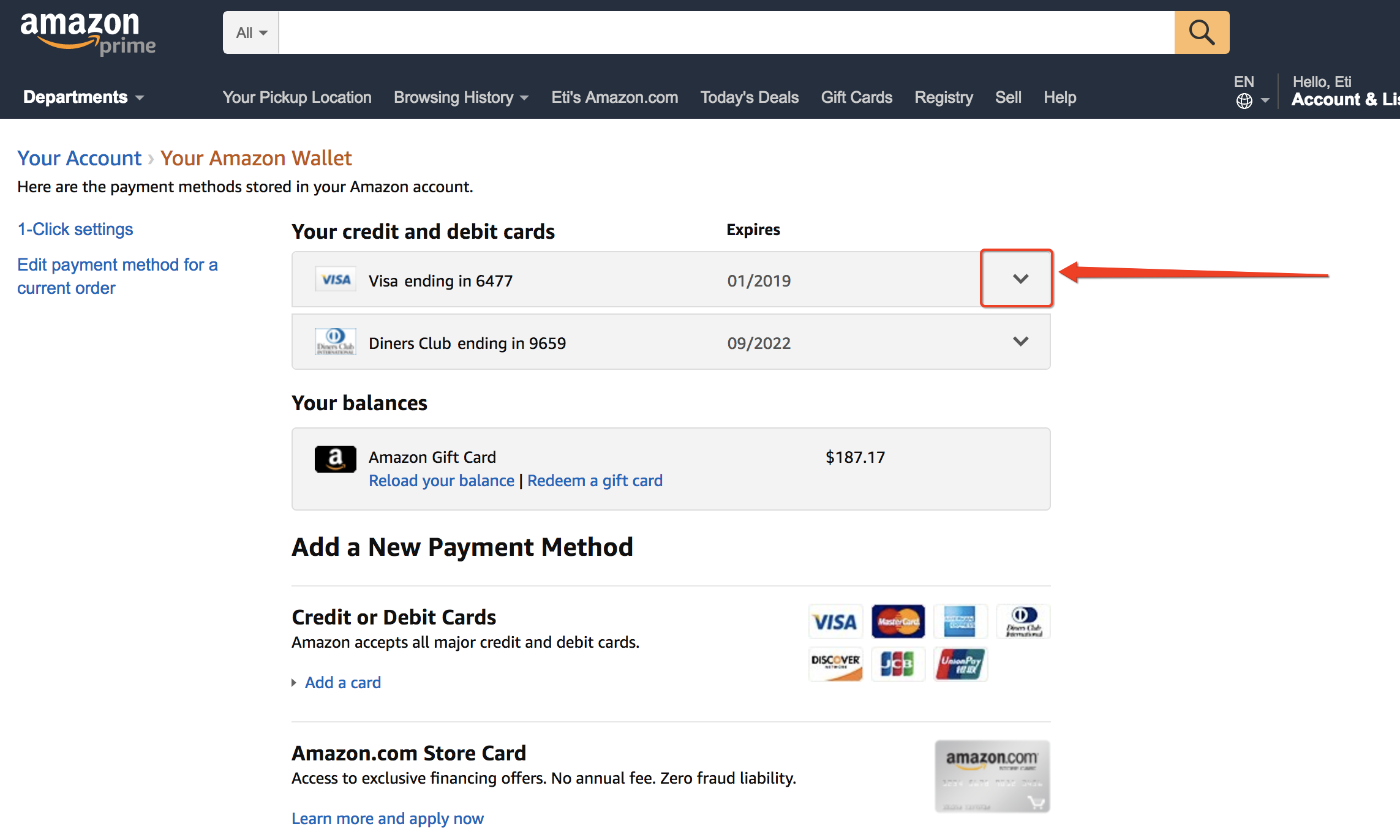Click the Credit or Debit Cards heading

click(x=394, y=617)
